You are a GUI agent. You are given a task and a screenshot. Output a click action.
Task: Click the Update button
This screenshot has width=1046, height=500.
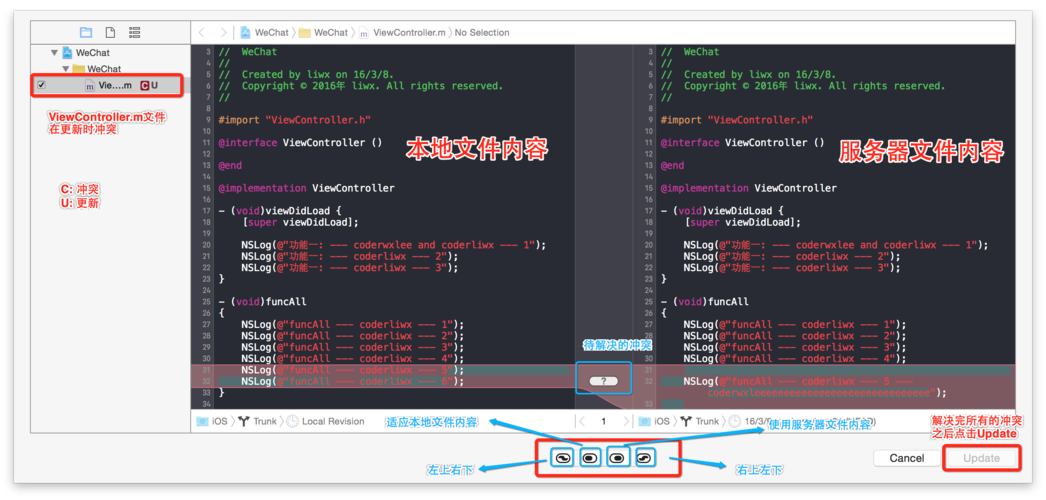[981, 458]
